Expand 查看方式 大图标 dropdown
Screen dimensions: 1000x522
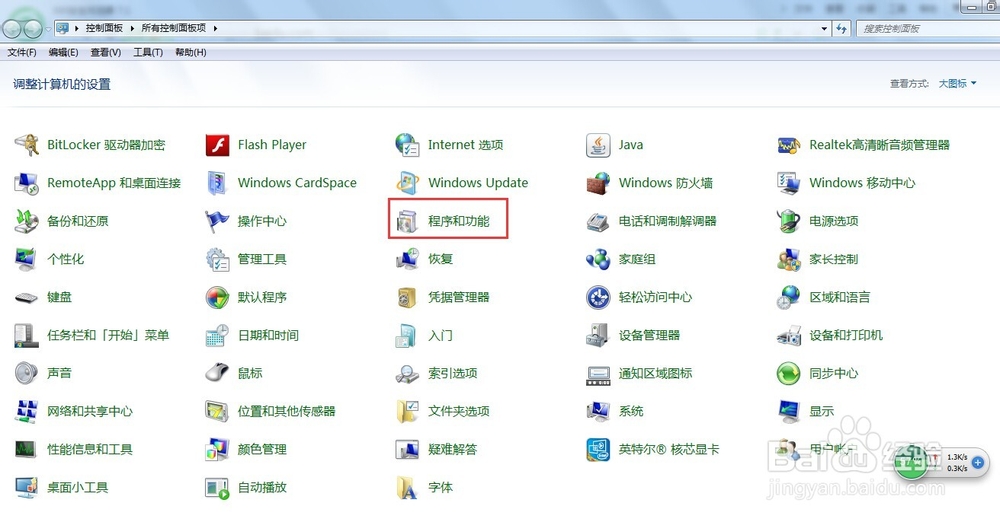click(957, 84)
